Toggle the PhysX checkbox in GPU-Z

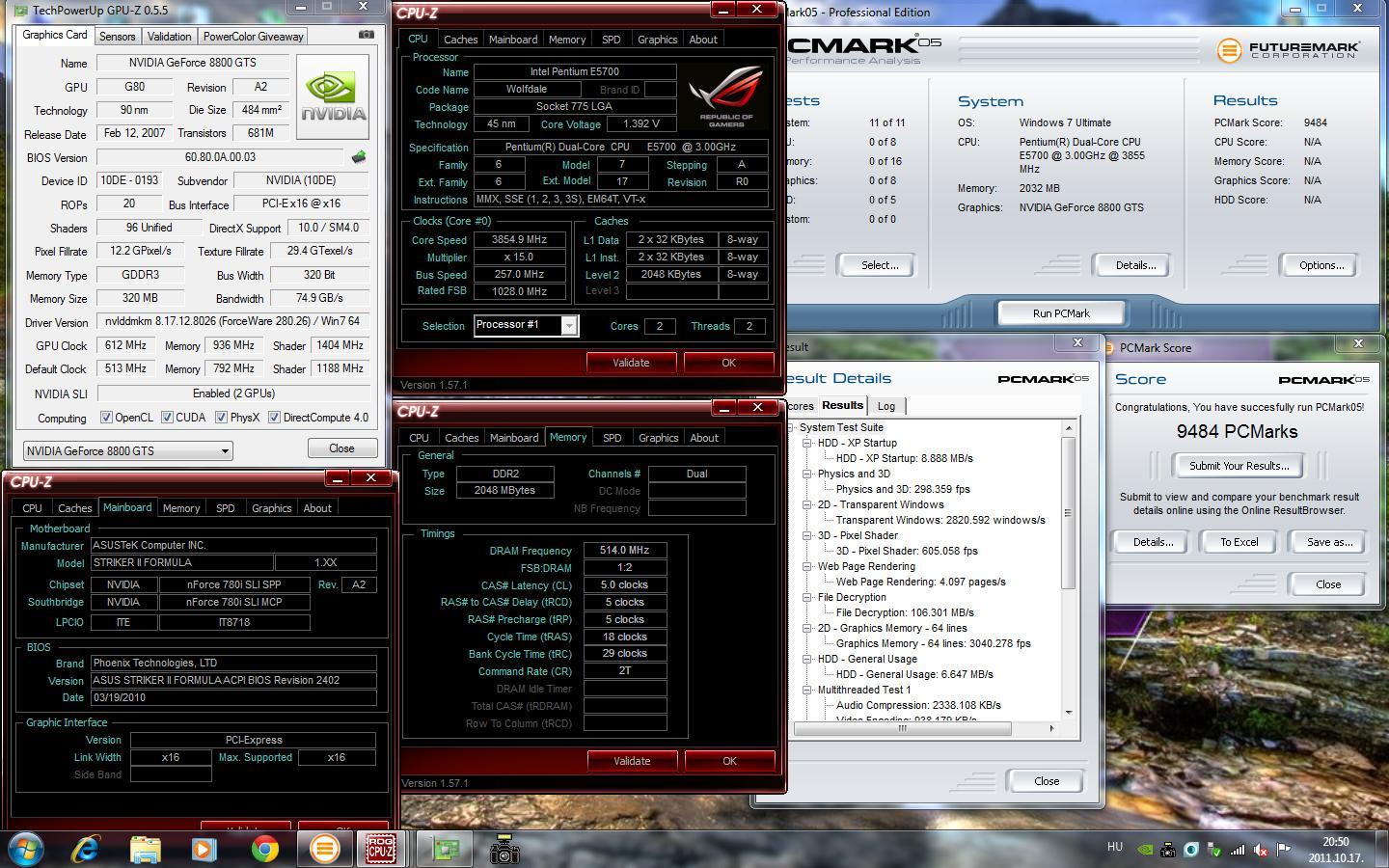coord(221,418)
